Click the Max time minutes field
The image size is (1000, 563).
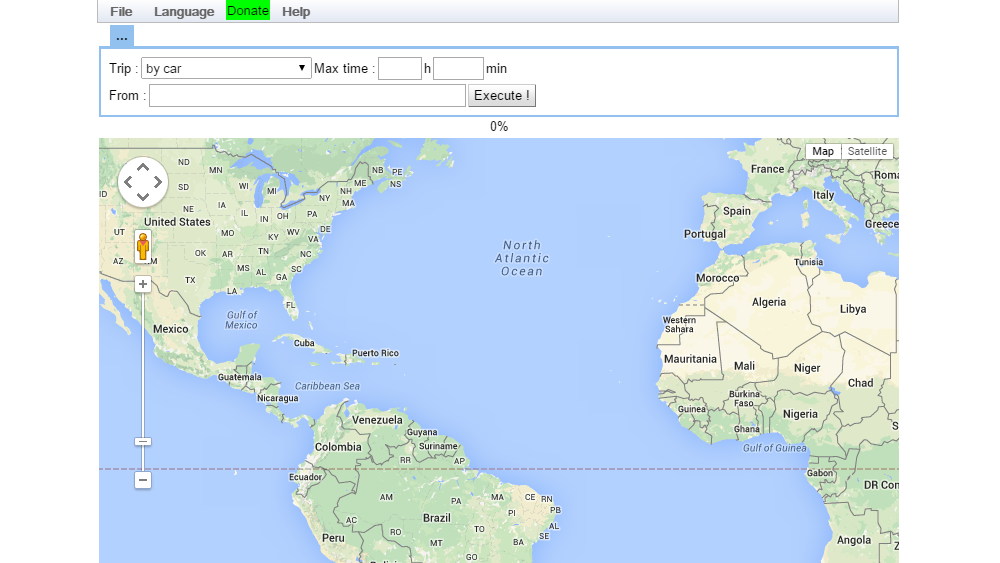[458, 69]
